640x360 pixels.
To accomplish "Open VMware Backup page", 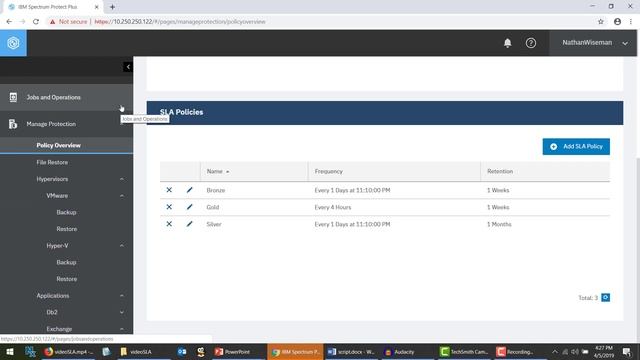I will click(66, 213).
